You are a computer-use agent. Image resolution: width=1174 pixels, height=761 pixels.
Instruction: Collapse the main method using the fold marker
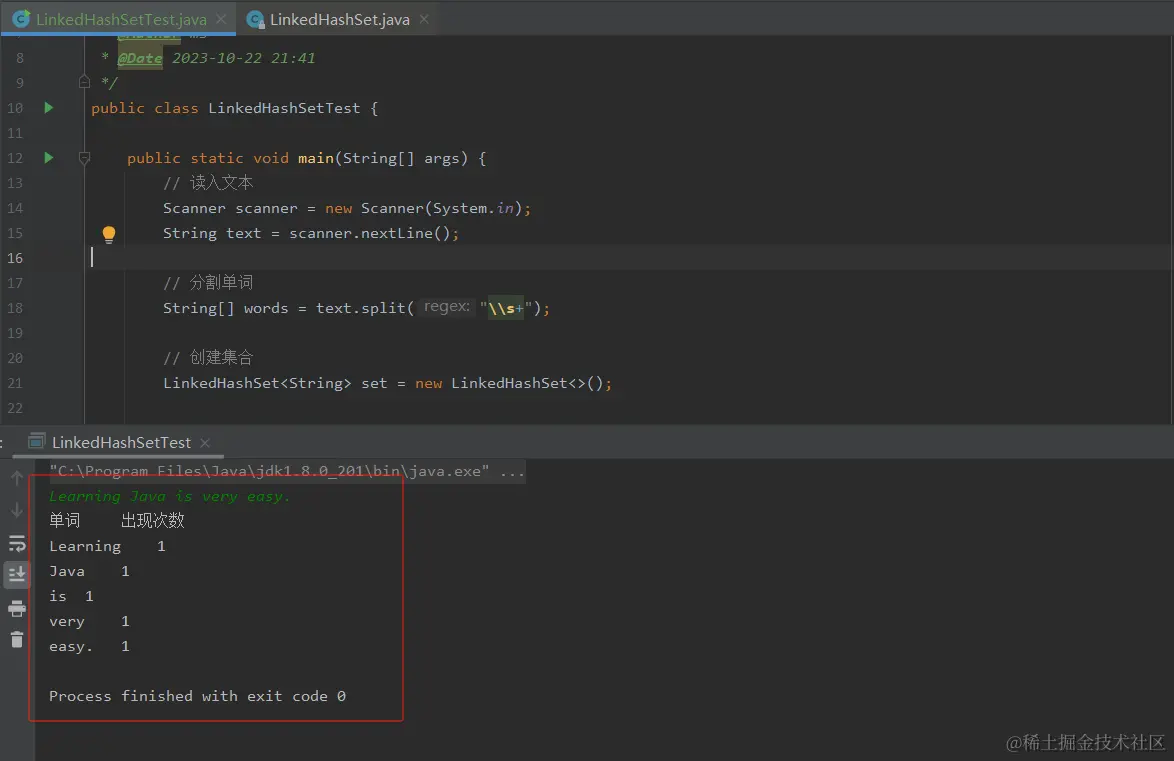tap(85, 158)
